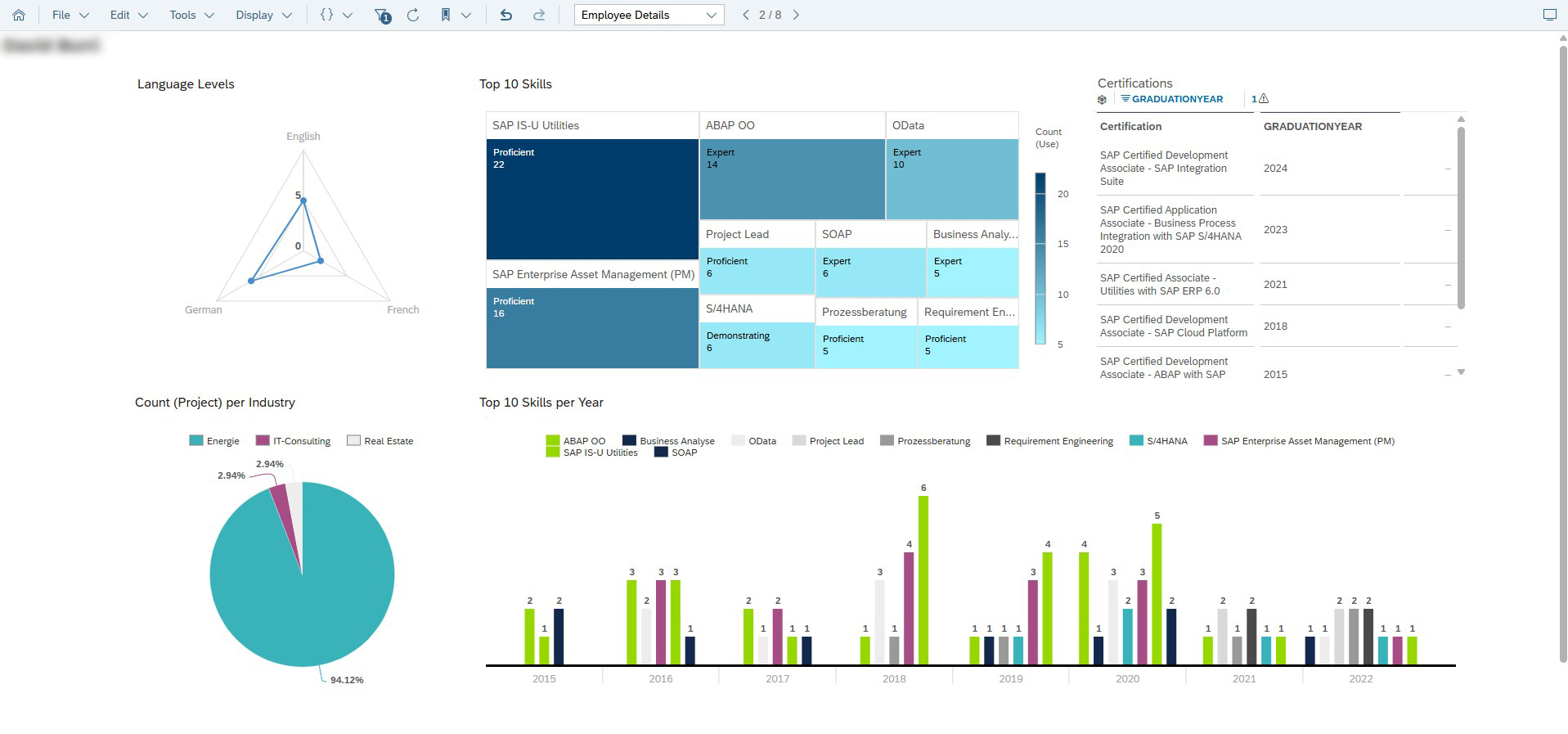Image resolution: width=1568 pixels, height=734 pixels.
Task: Expand the bookmark dropdown arrow
Action: 466,15
